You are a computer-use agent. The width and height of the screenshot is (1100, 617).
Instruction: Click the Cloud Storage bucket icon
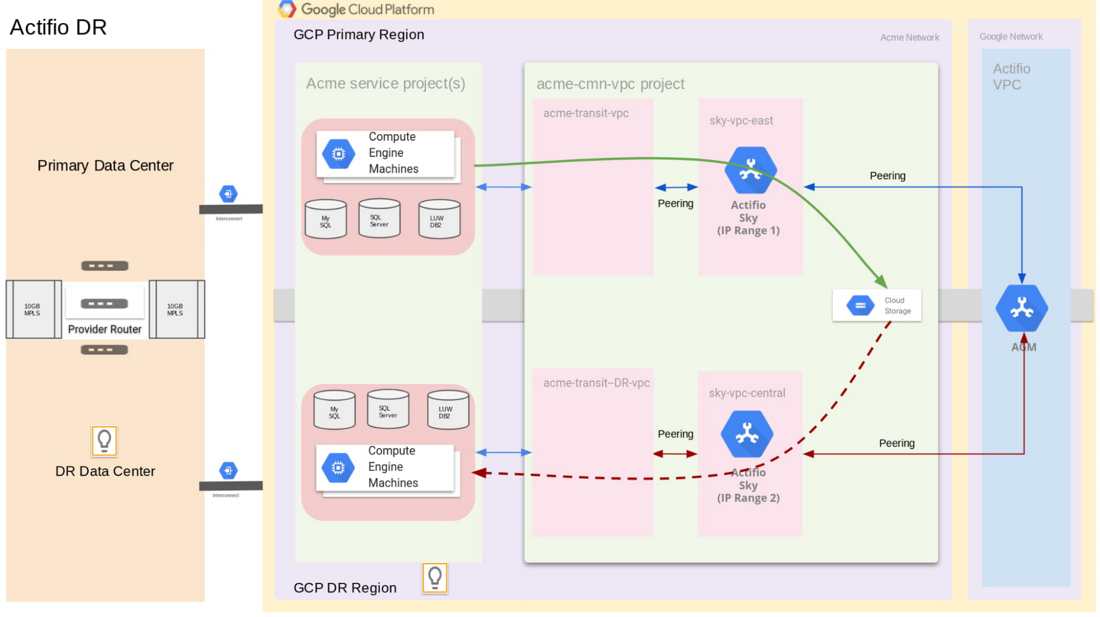(860, 306)
